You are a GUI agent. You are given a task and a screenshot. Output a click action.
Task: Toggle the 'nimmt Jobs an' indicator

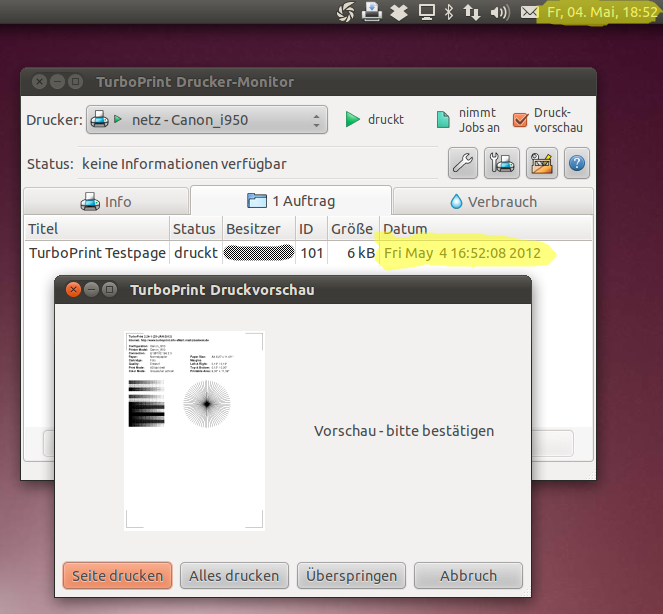click(x=444, y=120)
